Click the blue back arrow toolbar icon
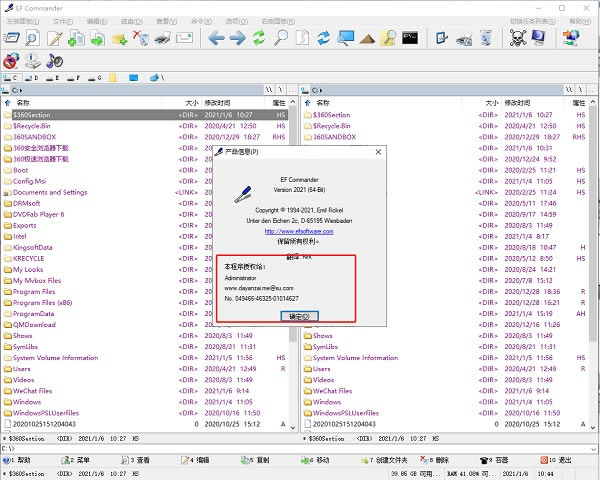 [x=214, y=39]
